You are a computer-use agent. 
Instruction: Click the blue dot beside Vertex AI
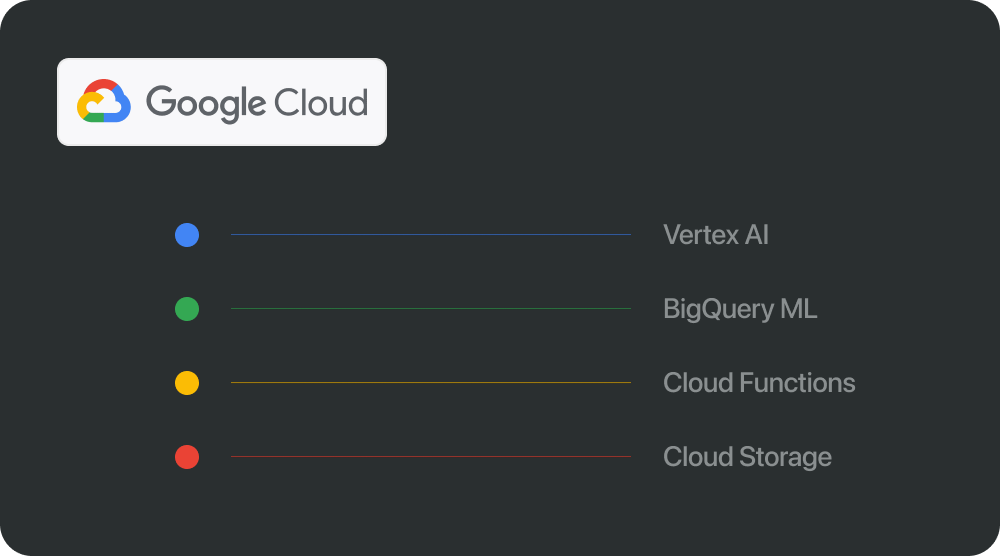(187, 235)
